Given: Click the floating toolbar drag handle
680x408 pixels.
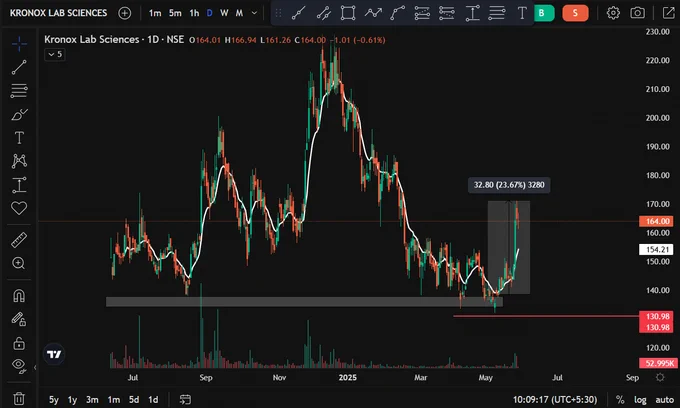Looking at the screenshot, I should pyautogui.click(x=278, y=13).
